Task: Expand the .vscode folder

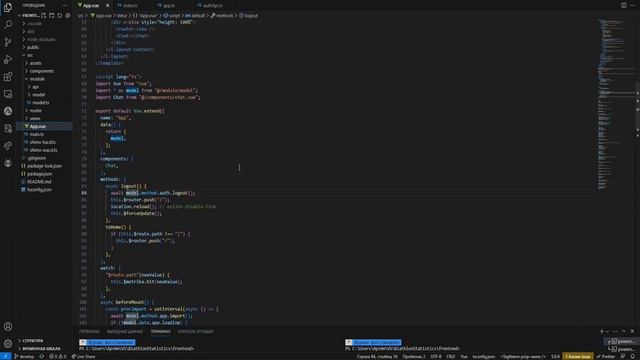Action: pyautogui.click(x=45, y=24)
